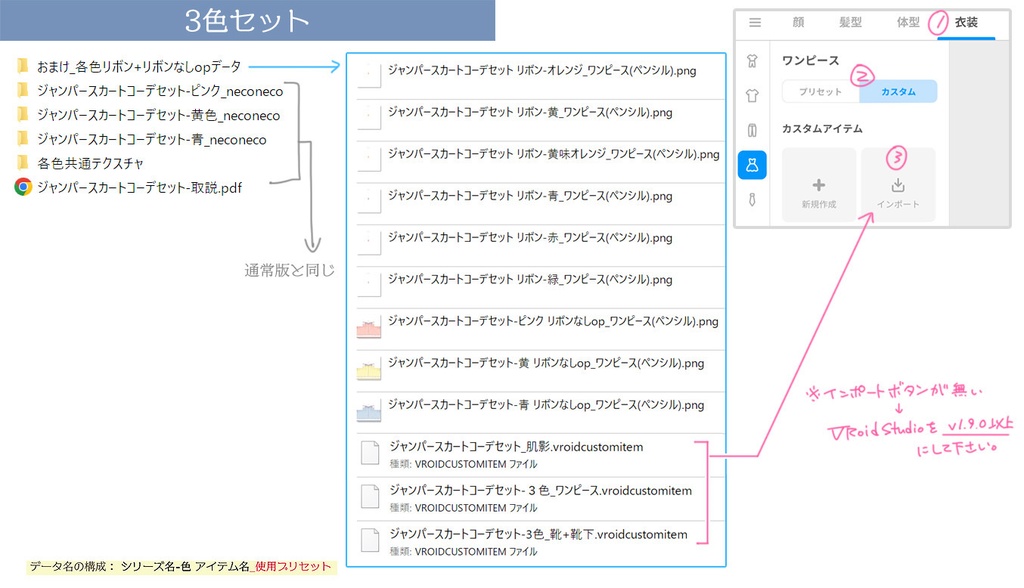This screenshot has height=588, width=1024.
Task: Switch to the 髪型 tab
Action: tap(850, 22)
